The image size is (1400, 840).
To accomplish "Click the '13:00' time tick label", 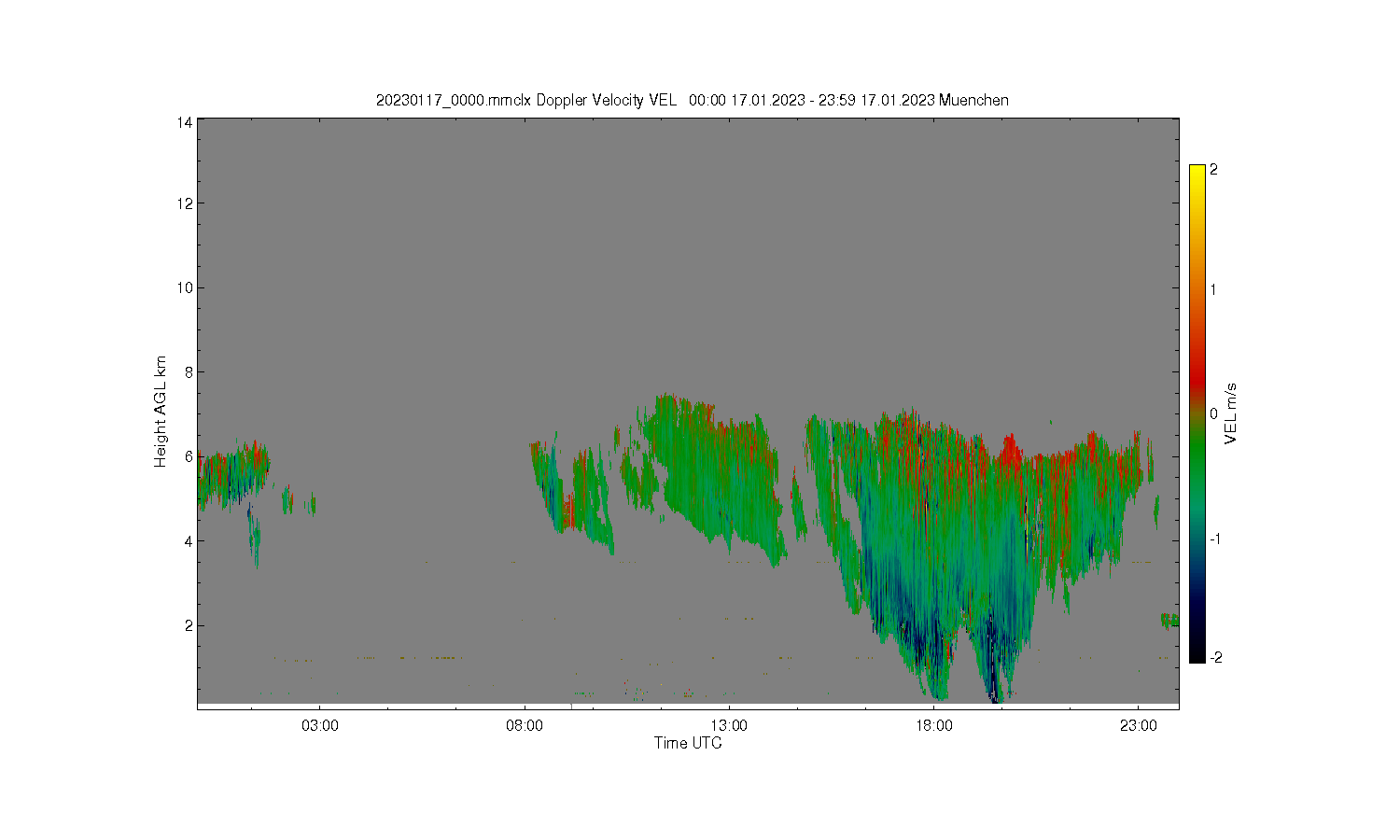I will (729, 725).
